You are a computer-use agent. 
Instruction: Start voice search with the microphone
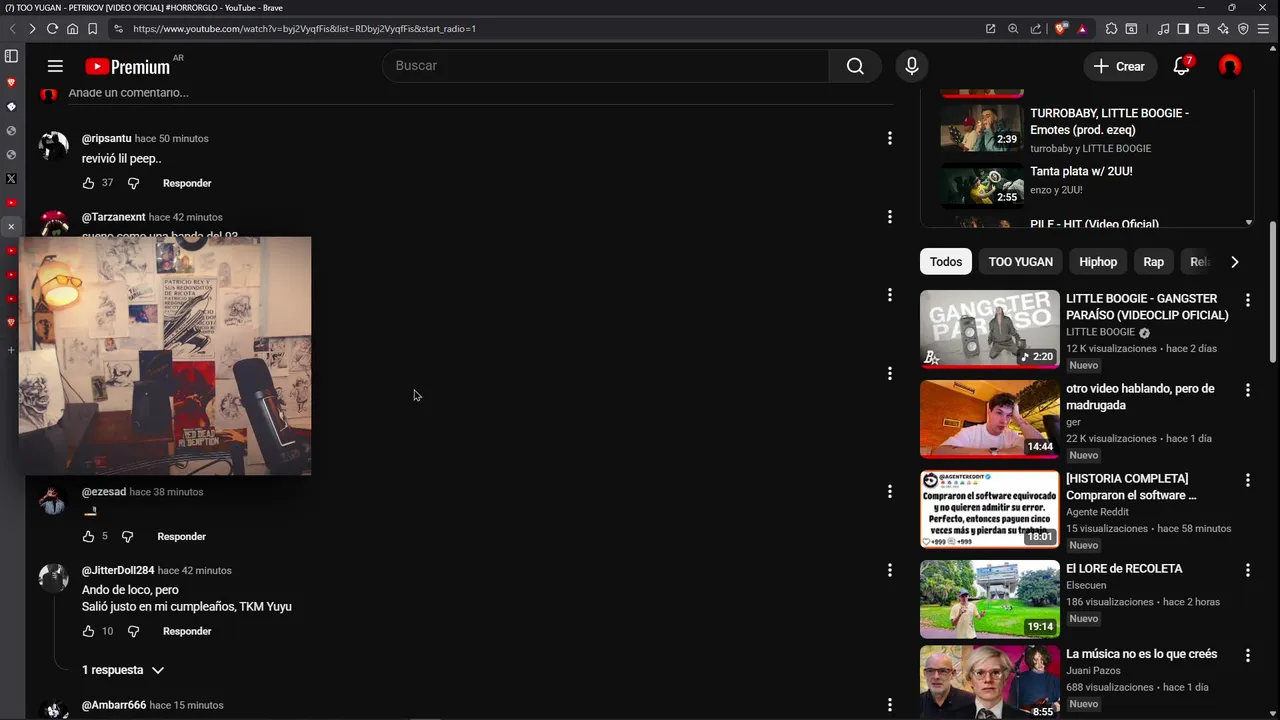[911, 66]
